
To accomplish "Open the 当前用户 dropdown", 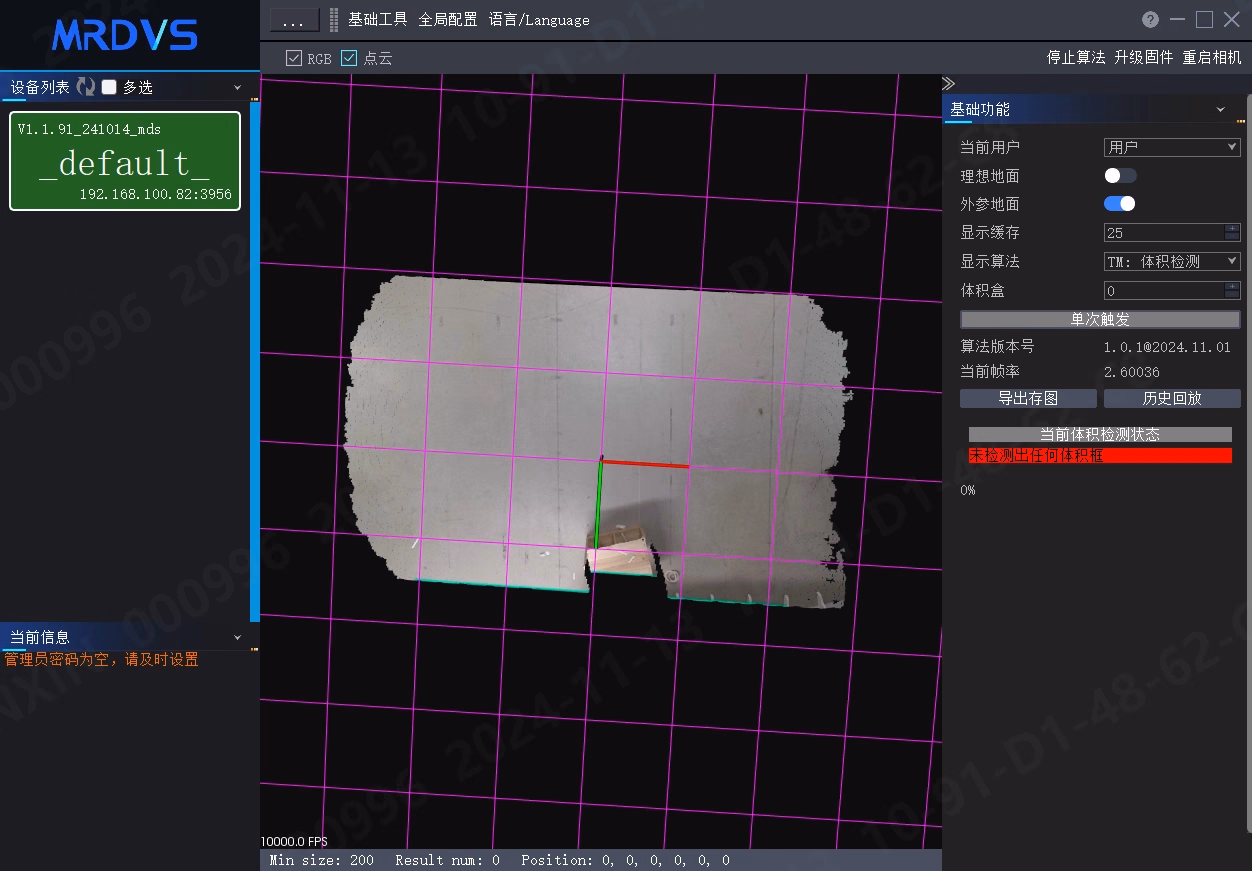I will pos(1172,147).
